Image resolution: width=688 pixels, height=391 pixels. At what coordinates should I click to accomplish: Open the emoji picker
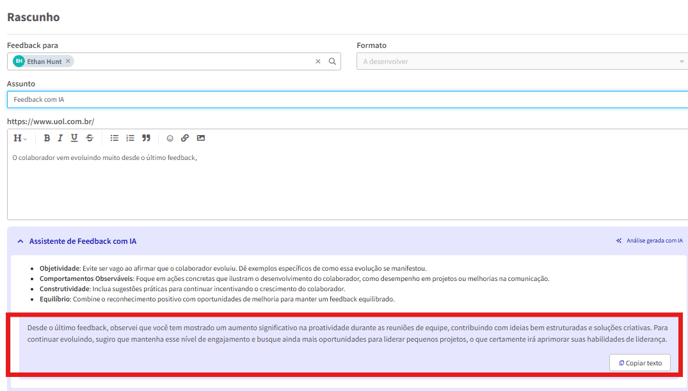pos(170,138)
